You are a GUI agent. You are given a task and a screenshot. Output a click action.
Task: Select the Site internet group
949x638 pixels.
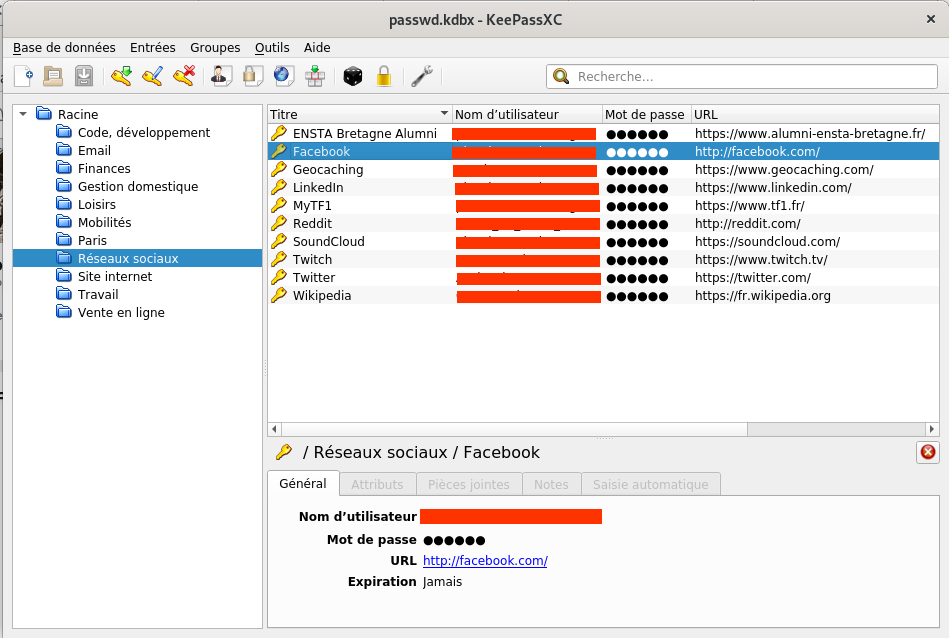pos(115,276)
